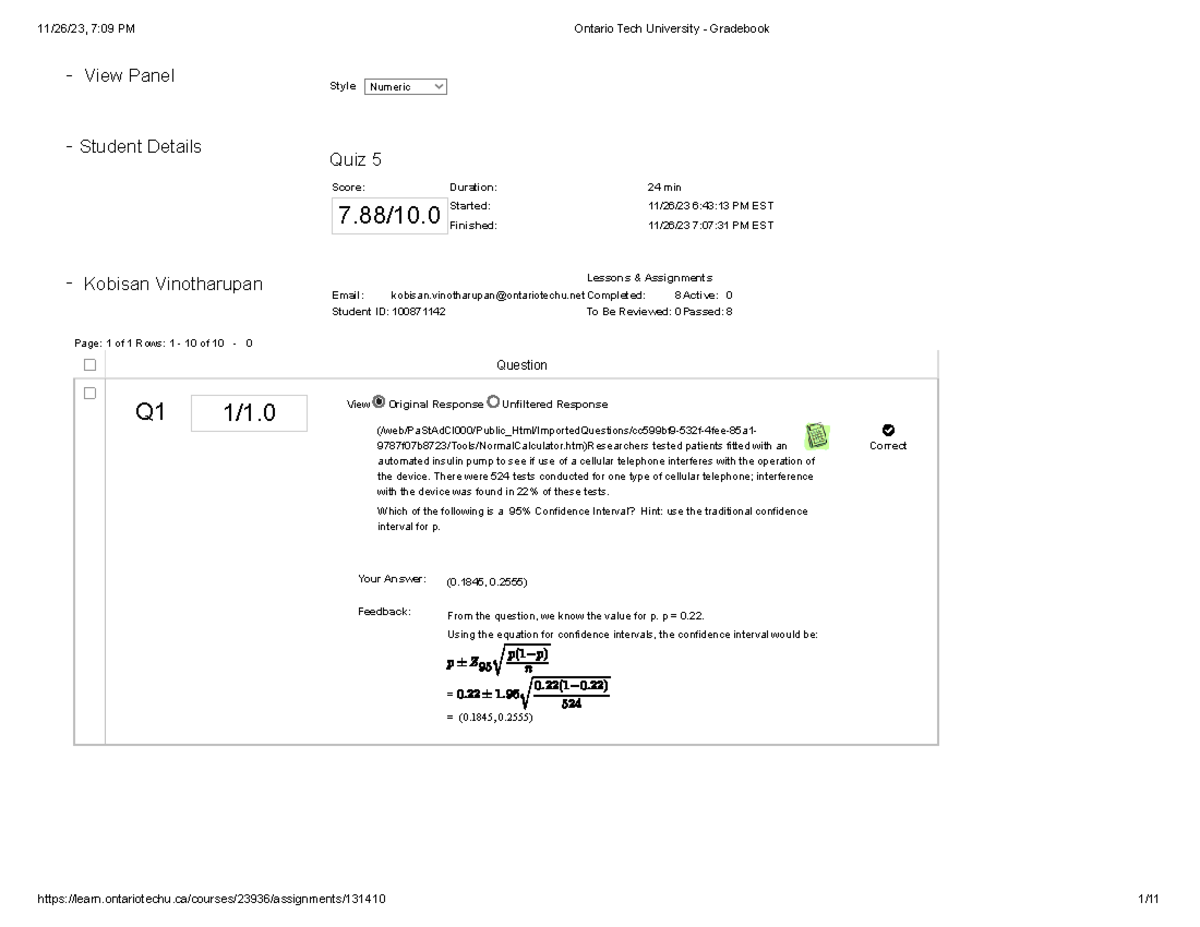
Task: Click the Lessons & Assignments label
Action: 648,277
